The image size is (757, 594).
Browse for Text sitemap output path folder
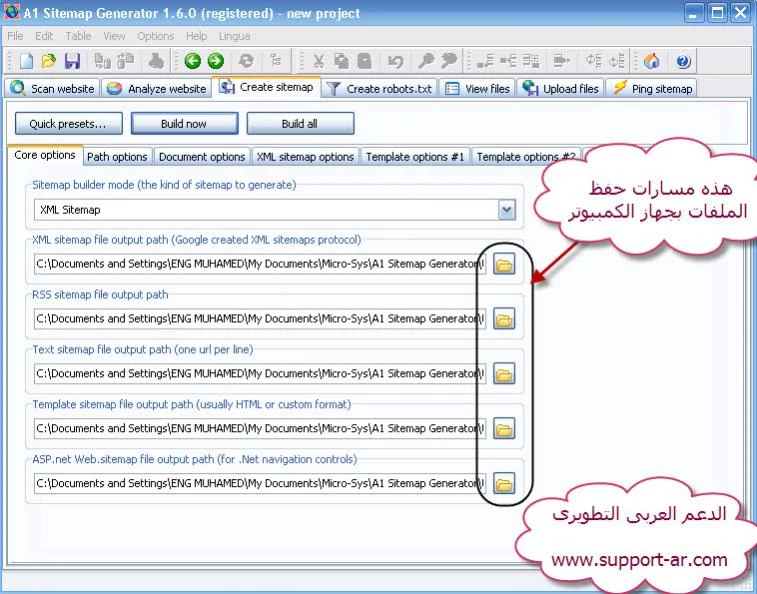point(504,374)
